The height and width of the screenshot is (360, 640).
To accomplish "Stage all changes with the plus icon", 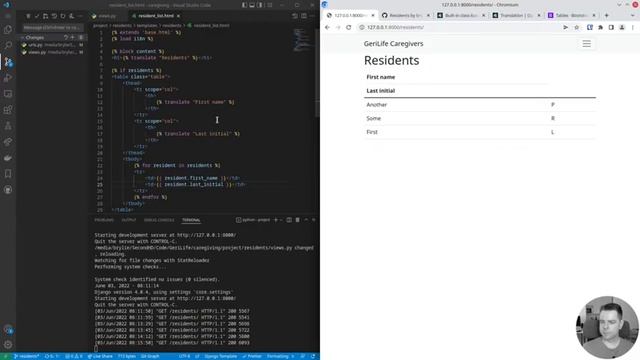I will (72, 37).
